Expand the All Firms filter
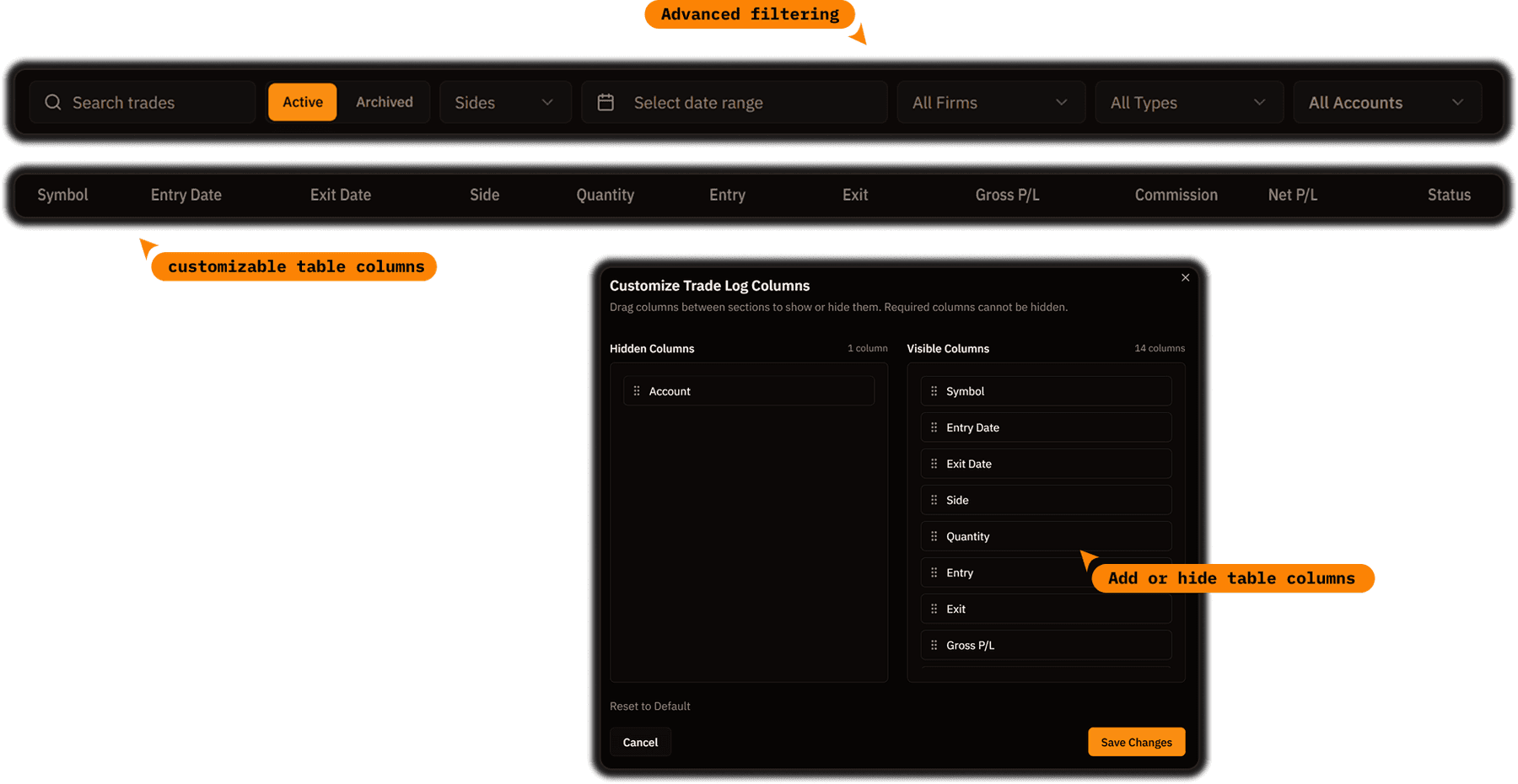Viewport: 1518px width, 784px height. coord(990,102)
